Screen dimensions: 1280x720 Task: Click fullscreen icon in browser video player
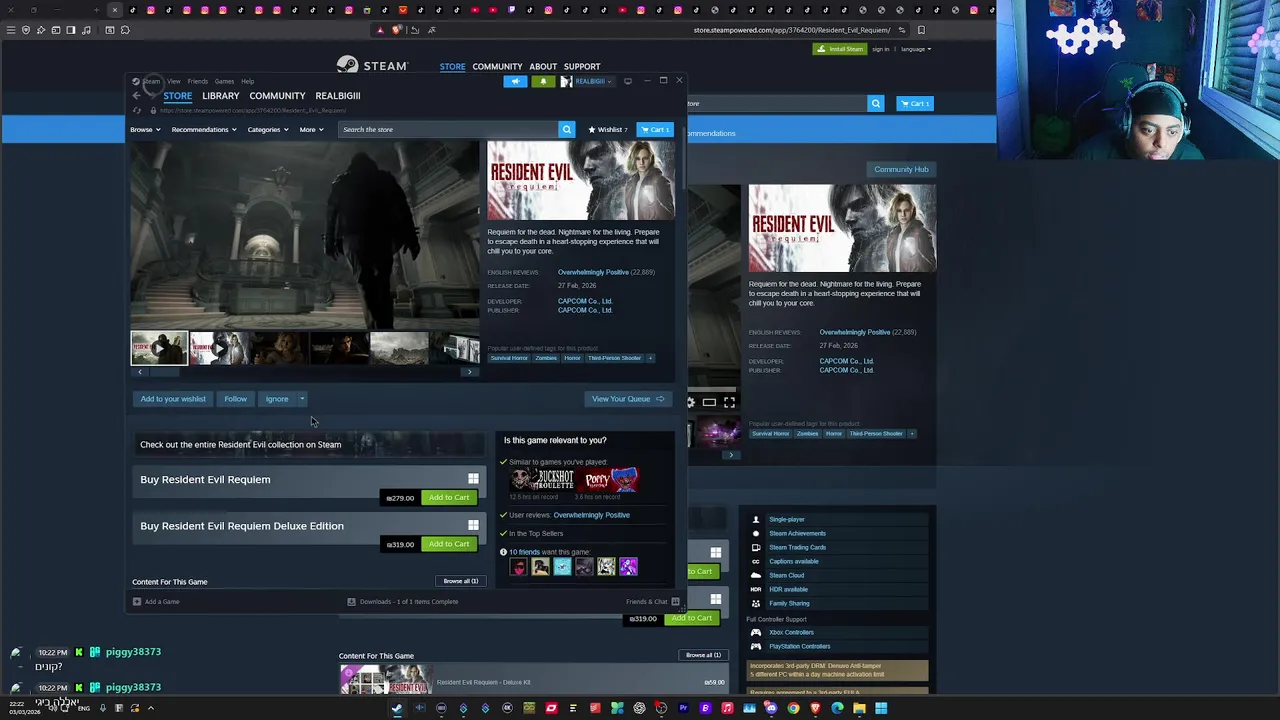click(729, 402)
